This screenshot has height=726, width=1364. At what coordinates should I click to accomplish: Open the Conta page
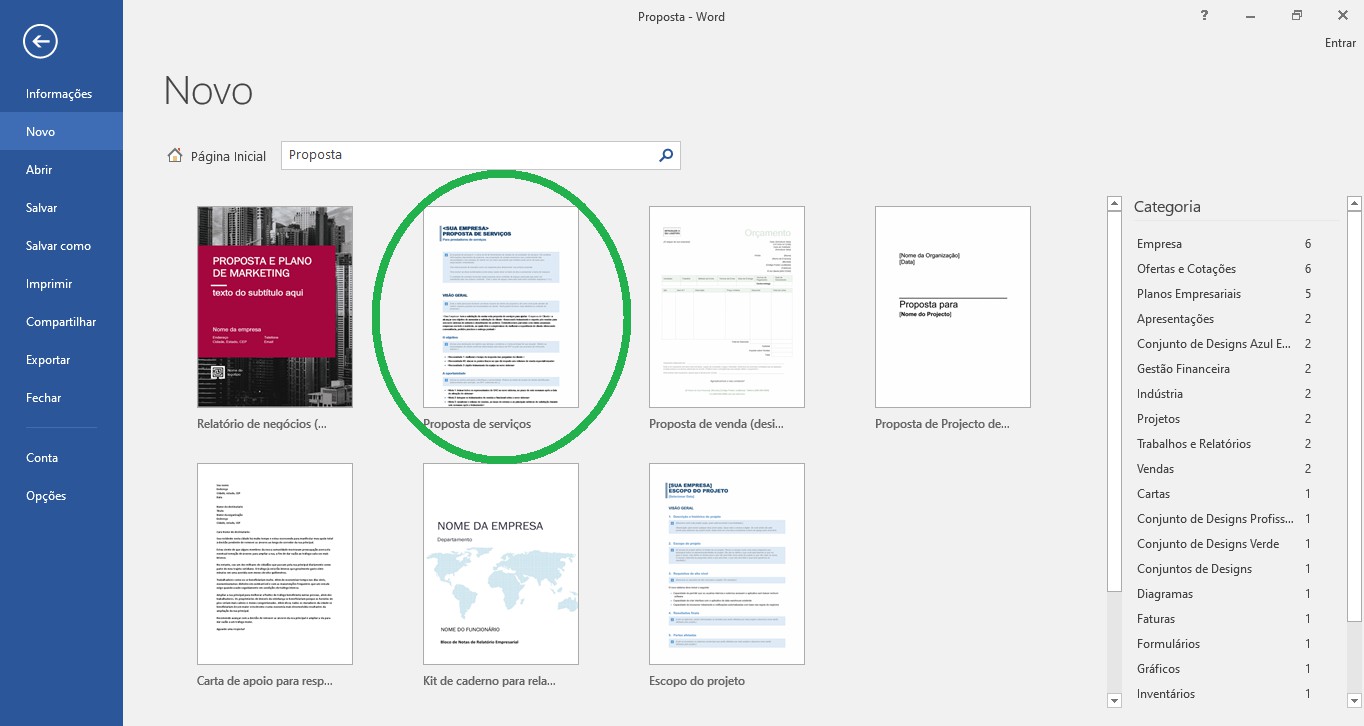61,458
